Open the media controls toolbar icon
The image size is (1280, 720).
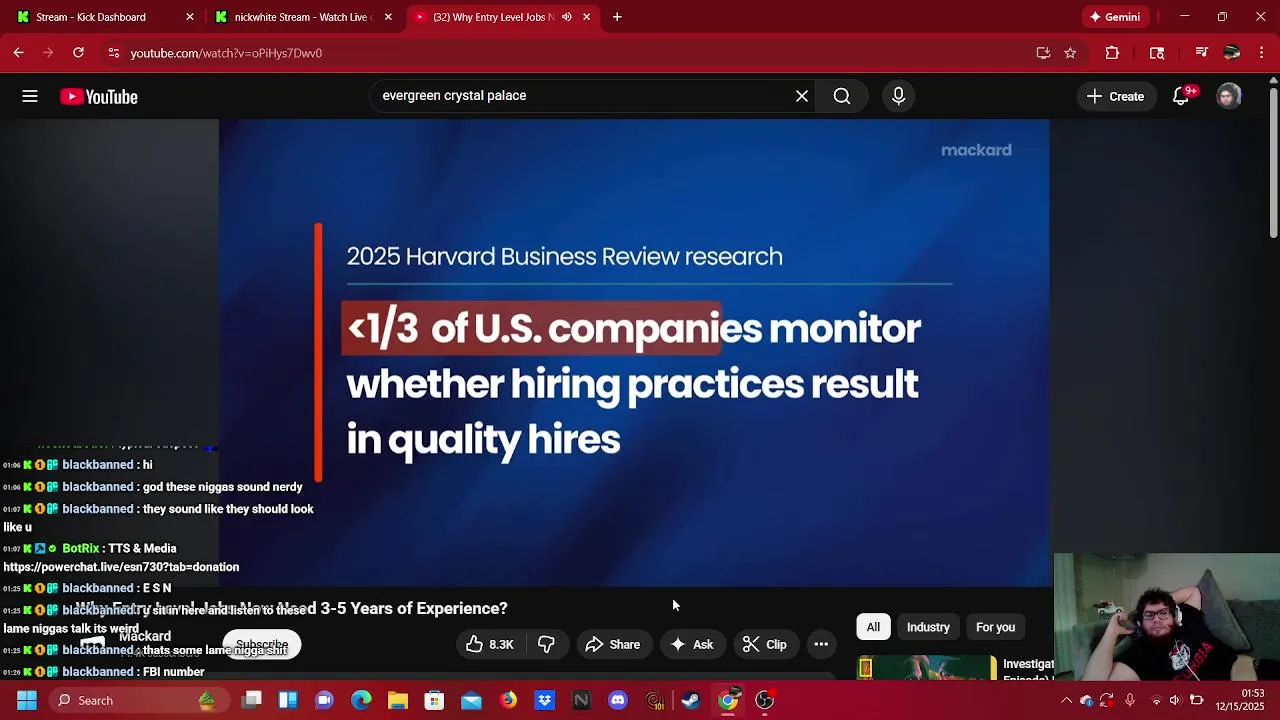pyautogui.click(x=1201, y=53)
